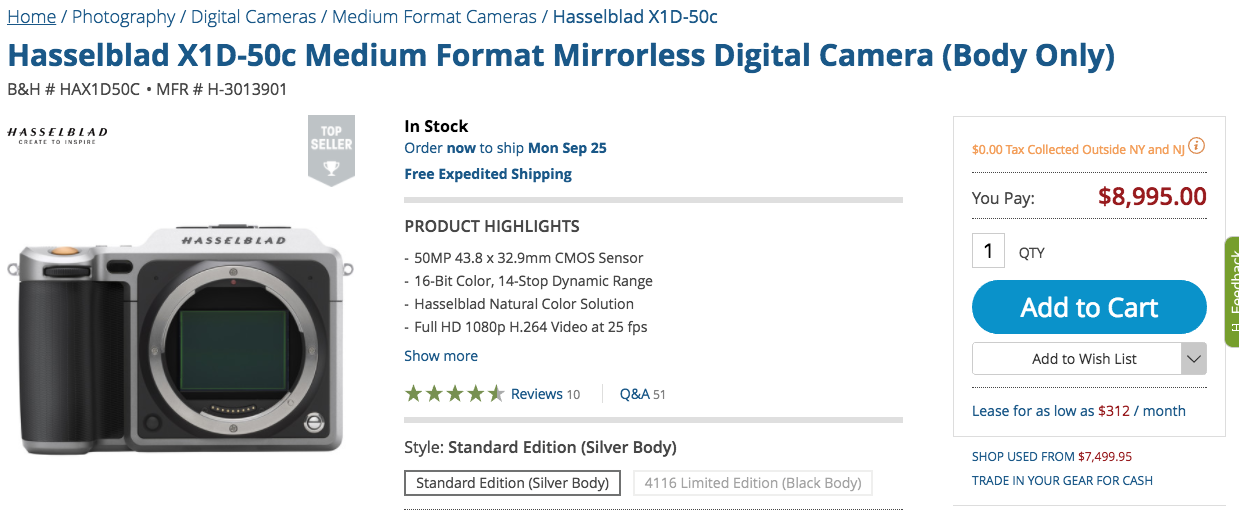
Task: Click Add to Wish List button
Action: tap(1077, 359)
